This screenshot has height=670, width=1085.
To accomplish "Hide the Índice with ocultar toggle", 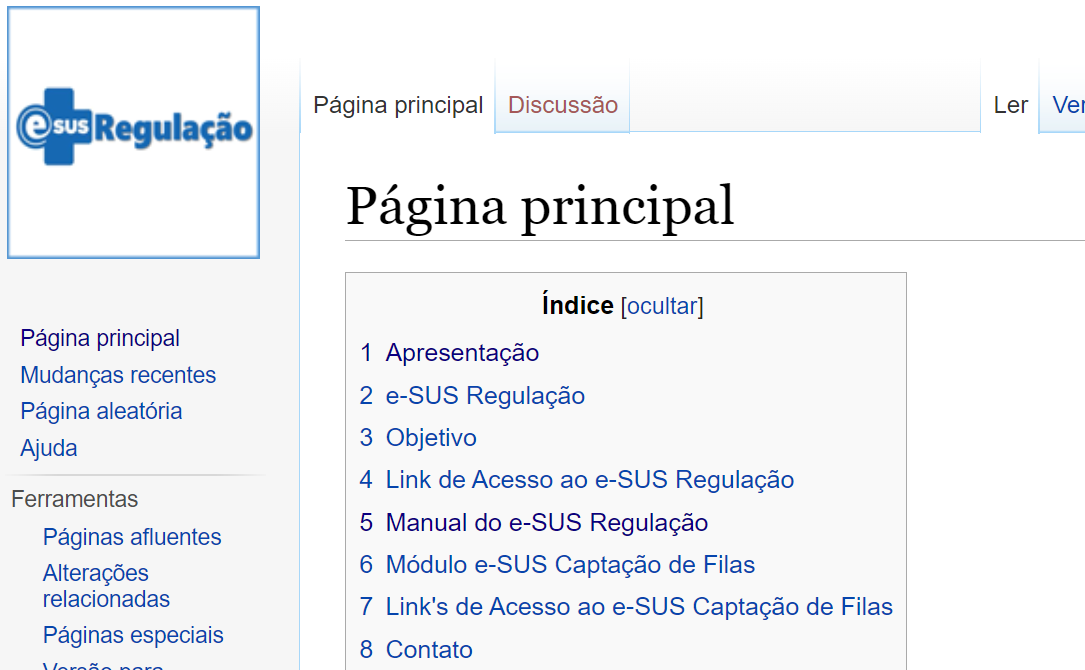I will pos(662,306).
